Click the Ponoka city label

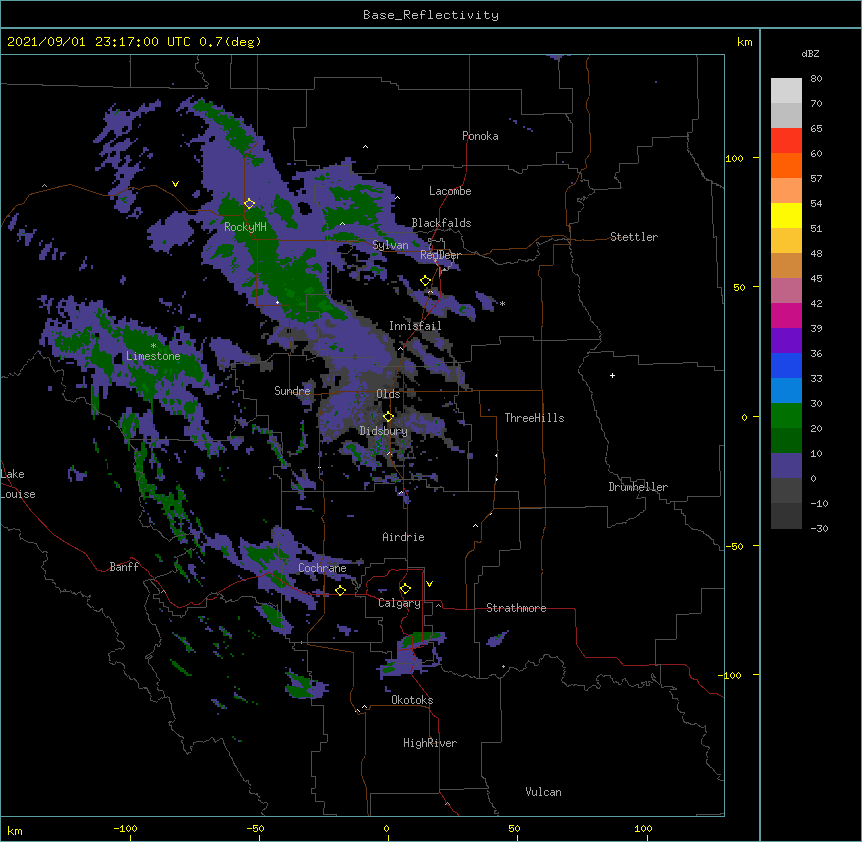click(x=480, y=136)
